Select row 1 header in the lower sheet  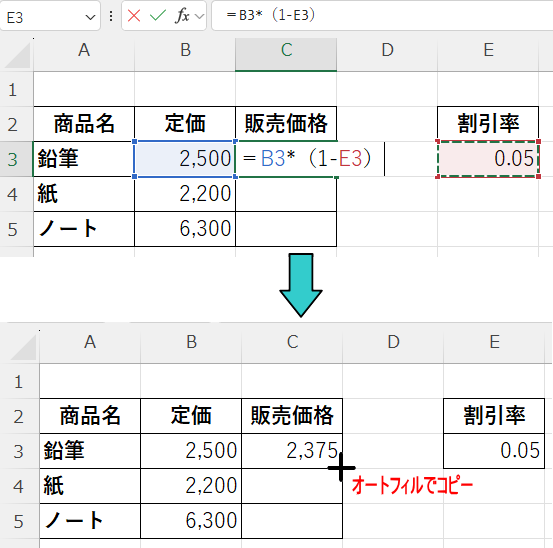[19, 382]
